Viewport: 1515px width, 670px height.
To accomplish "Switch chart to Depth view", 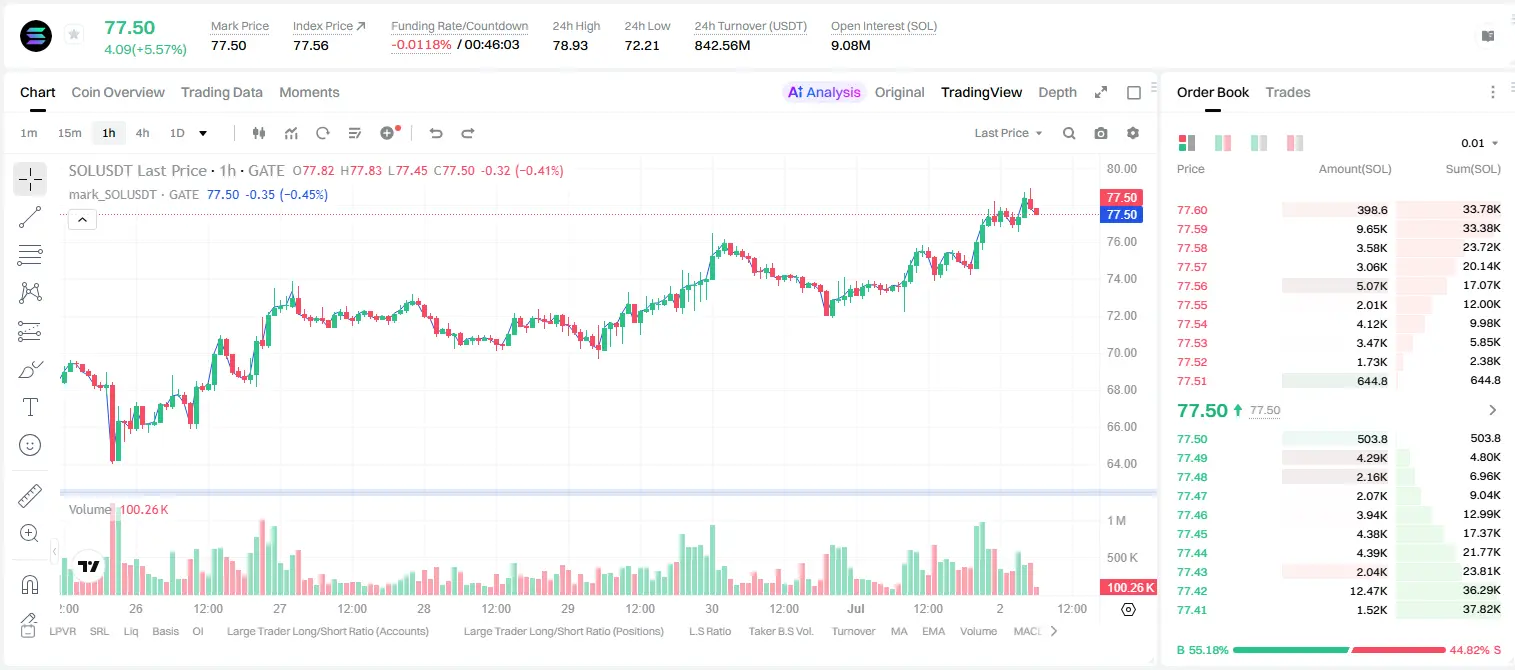I will 1057,92.
